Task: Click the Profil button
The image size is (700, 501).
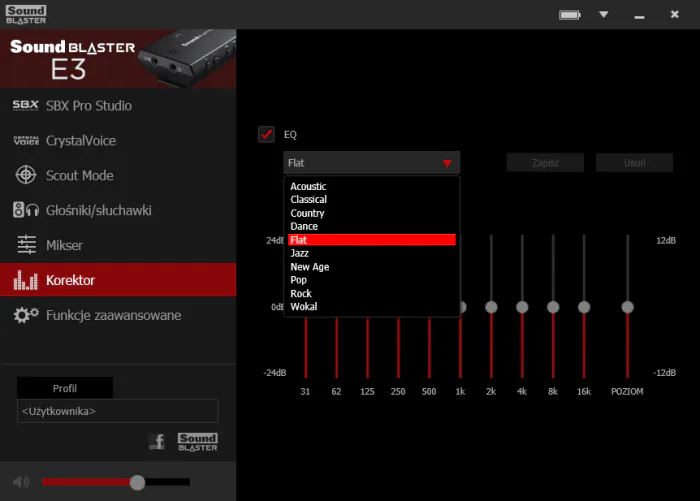Action: click(x=65, y=388)
